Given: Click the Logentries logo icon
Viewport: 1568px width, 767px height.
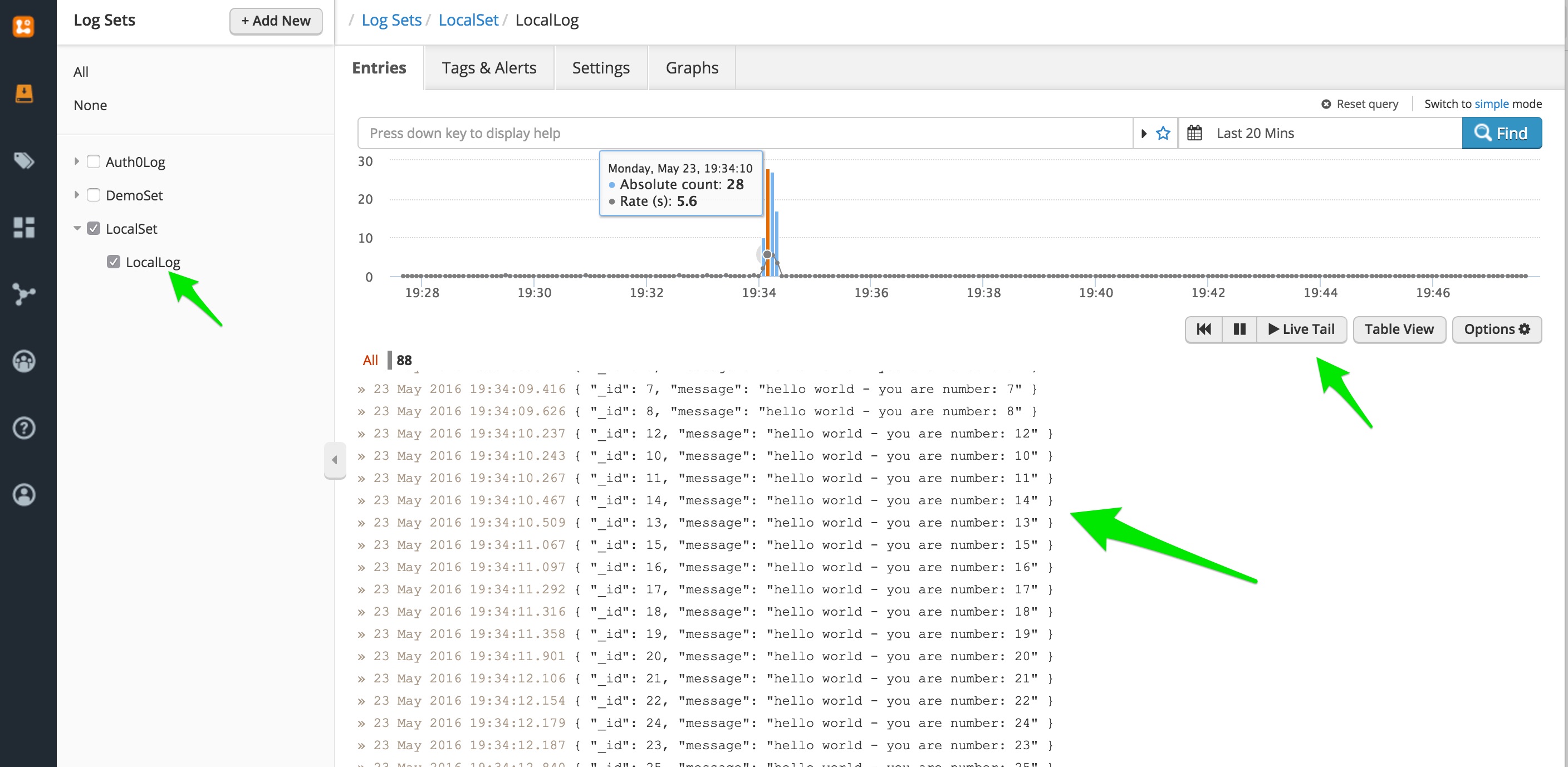Looking at the screenshot, I should point(24,26).
